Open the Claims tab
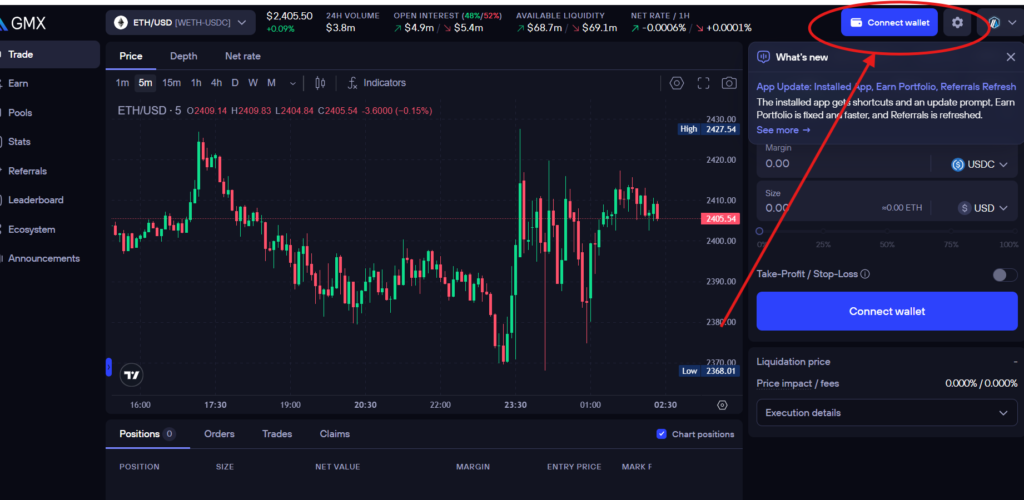The height and width of the screenshot is (500, 1024). coord(334,434)
